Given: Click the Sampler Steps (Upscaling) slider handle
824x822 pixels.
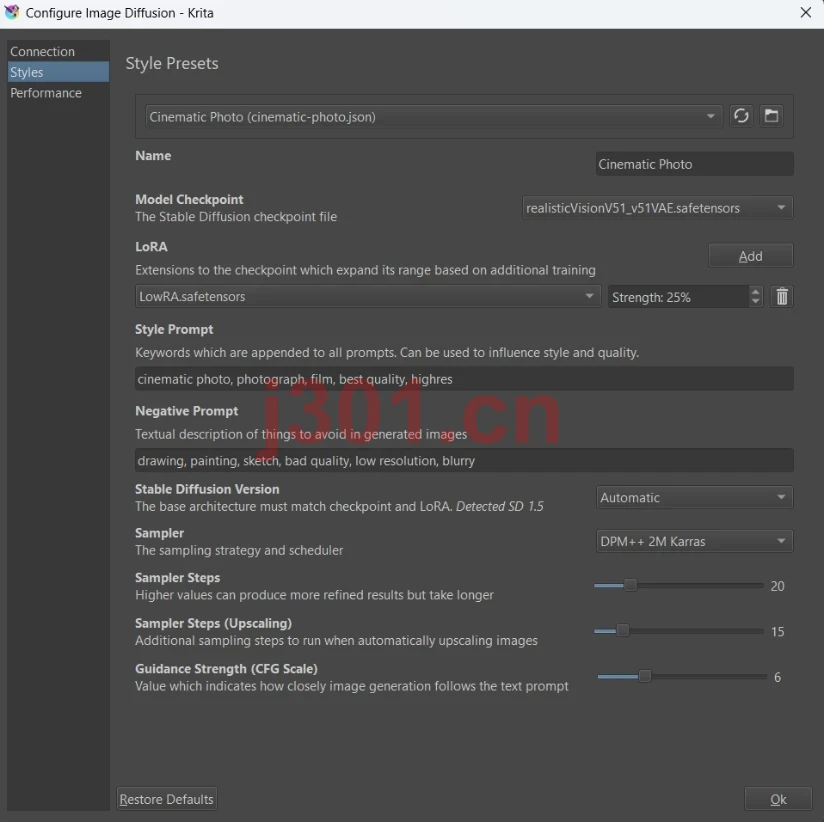Looking at the screenshot, I should [622, 630].
